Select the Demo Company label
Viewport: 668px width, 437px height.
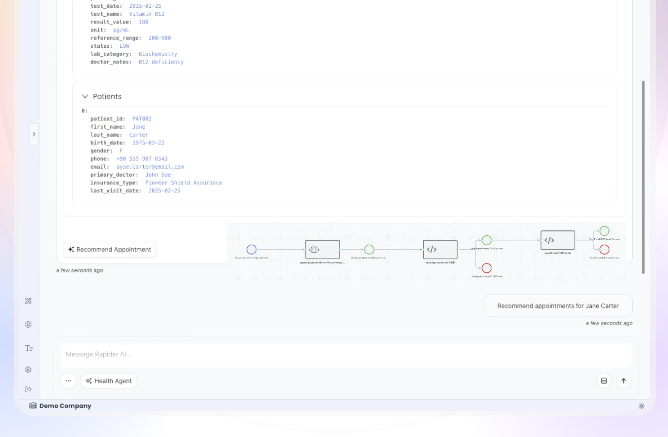(65, 406)
